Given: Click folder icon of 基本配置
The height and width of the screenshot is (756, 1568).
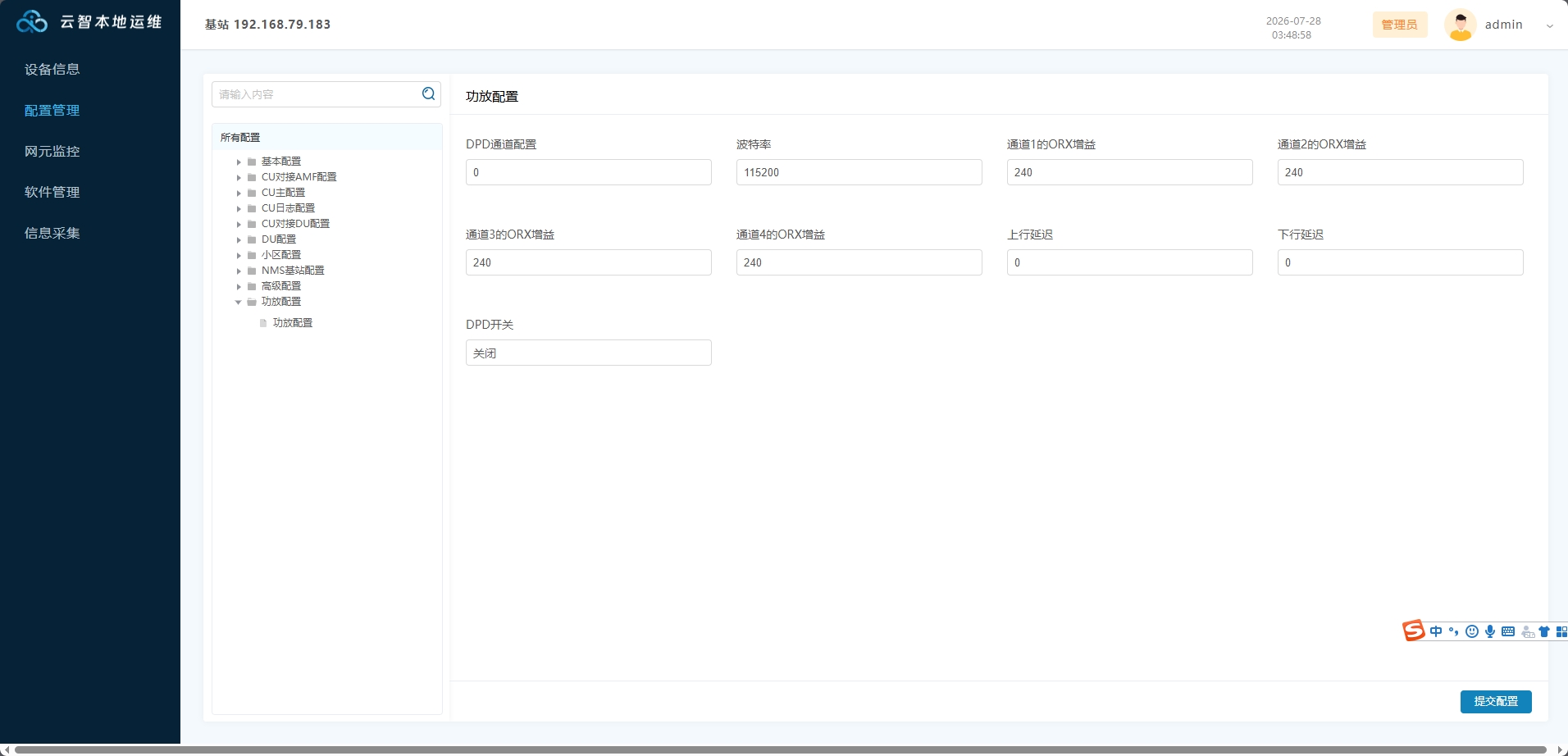Looking at the screenshot, I should (252, 162).
